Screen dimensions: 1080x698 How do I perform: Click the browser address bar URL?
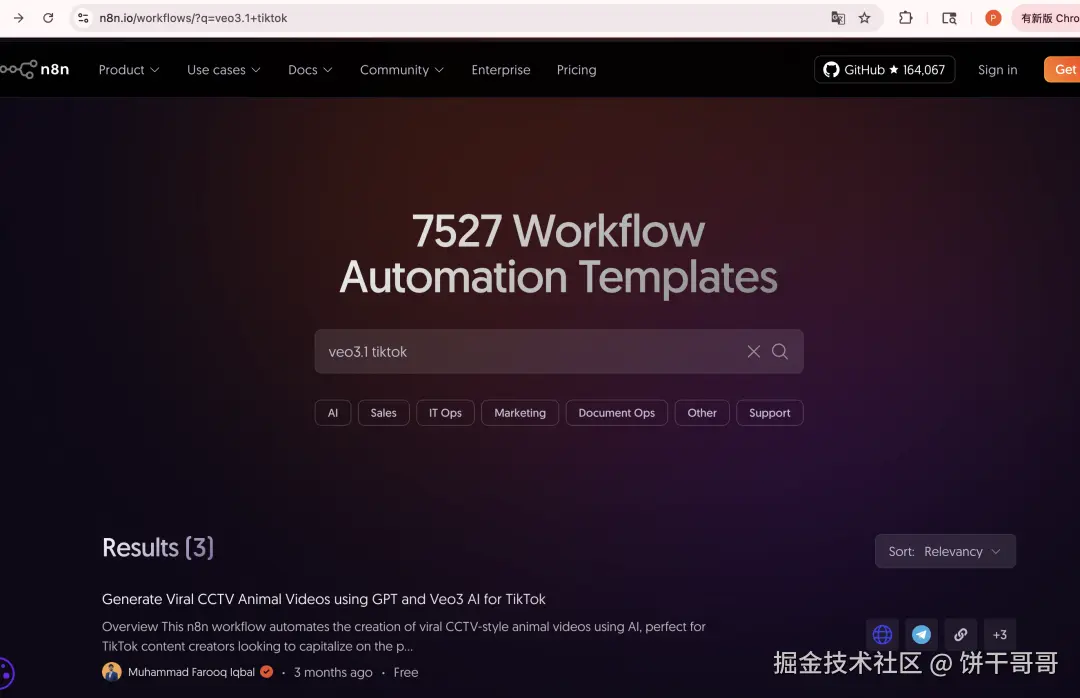193,18
